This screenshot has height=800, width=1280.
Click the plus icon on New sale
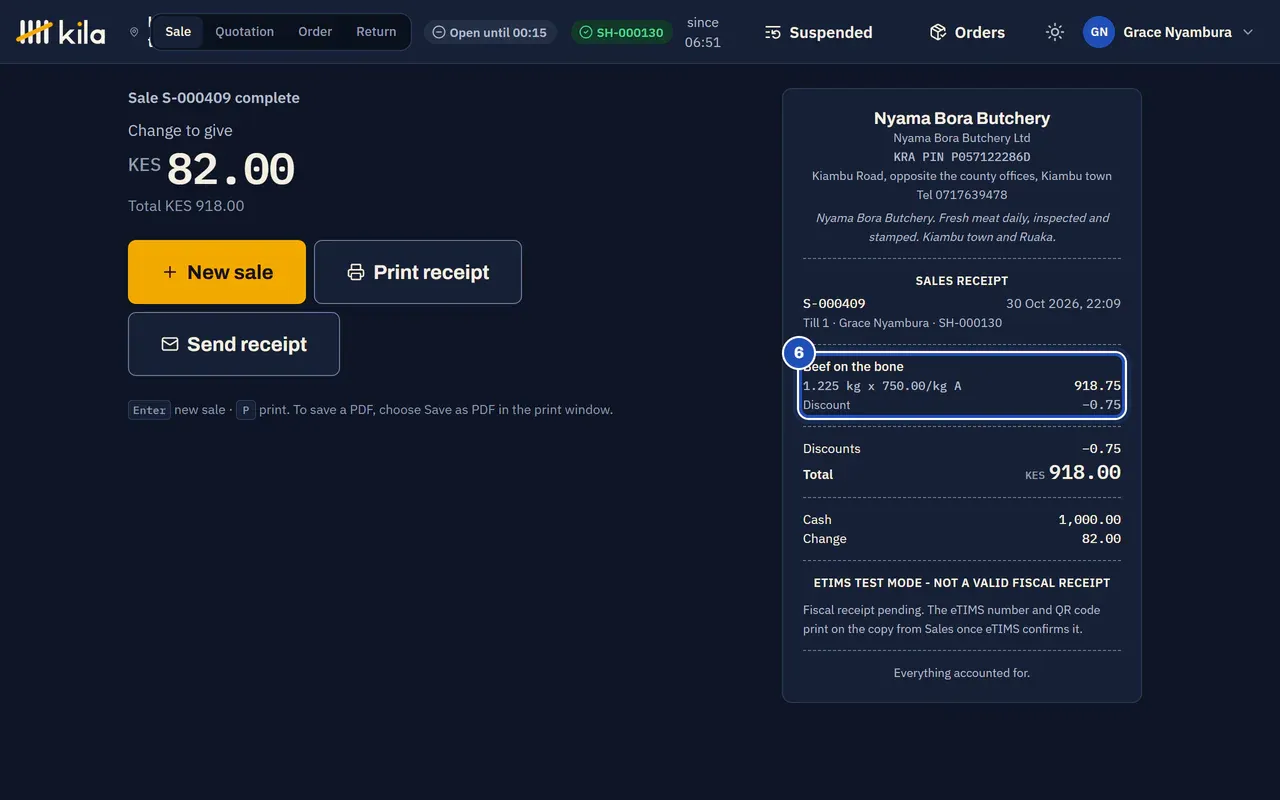pos(170,272)
